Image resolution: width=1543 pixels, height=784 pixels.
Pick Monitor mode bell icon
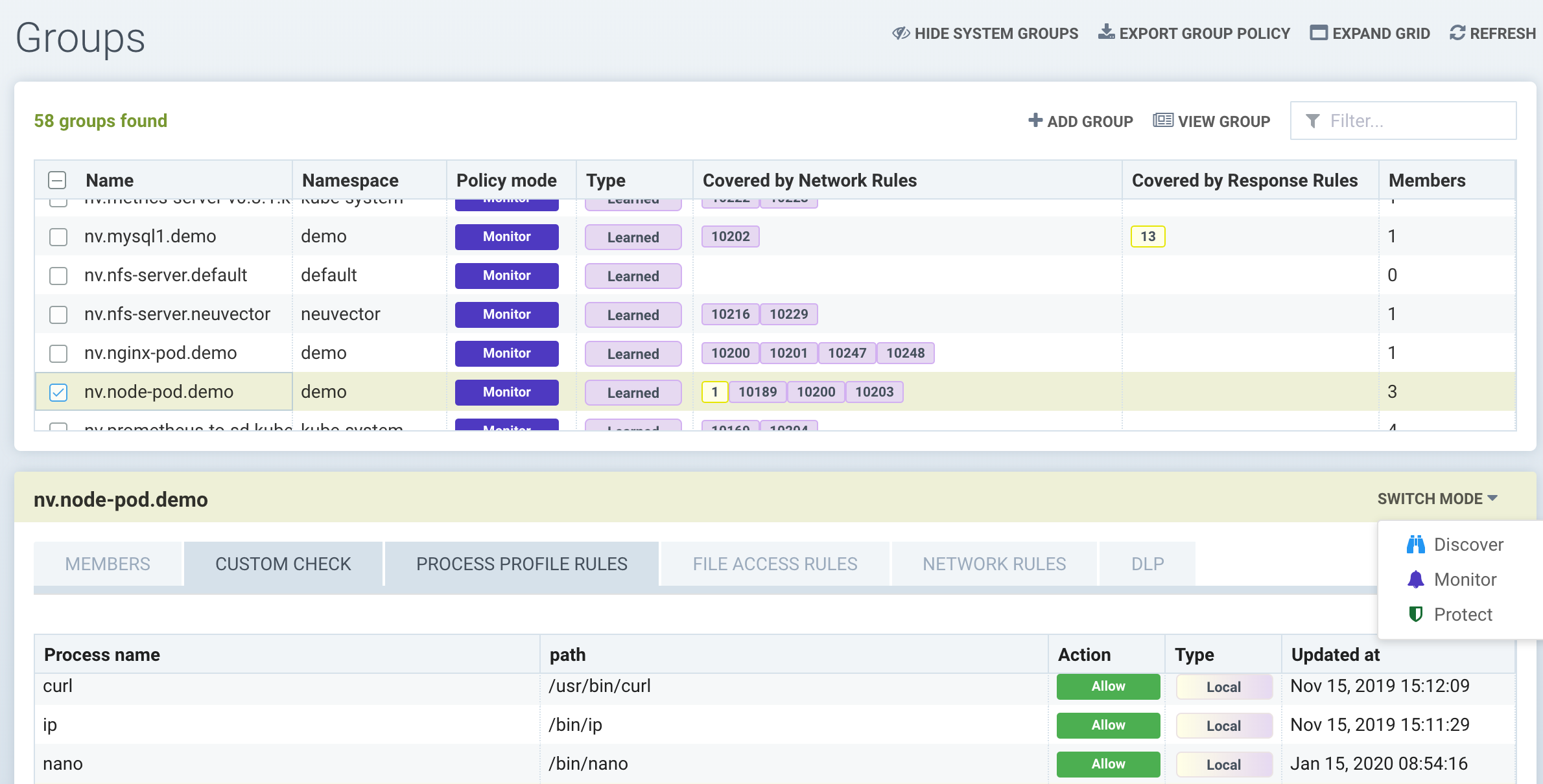click(x=1416, y=579)
